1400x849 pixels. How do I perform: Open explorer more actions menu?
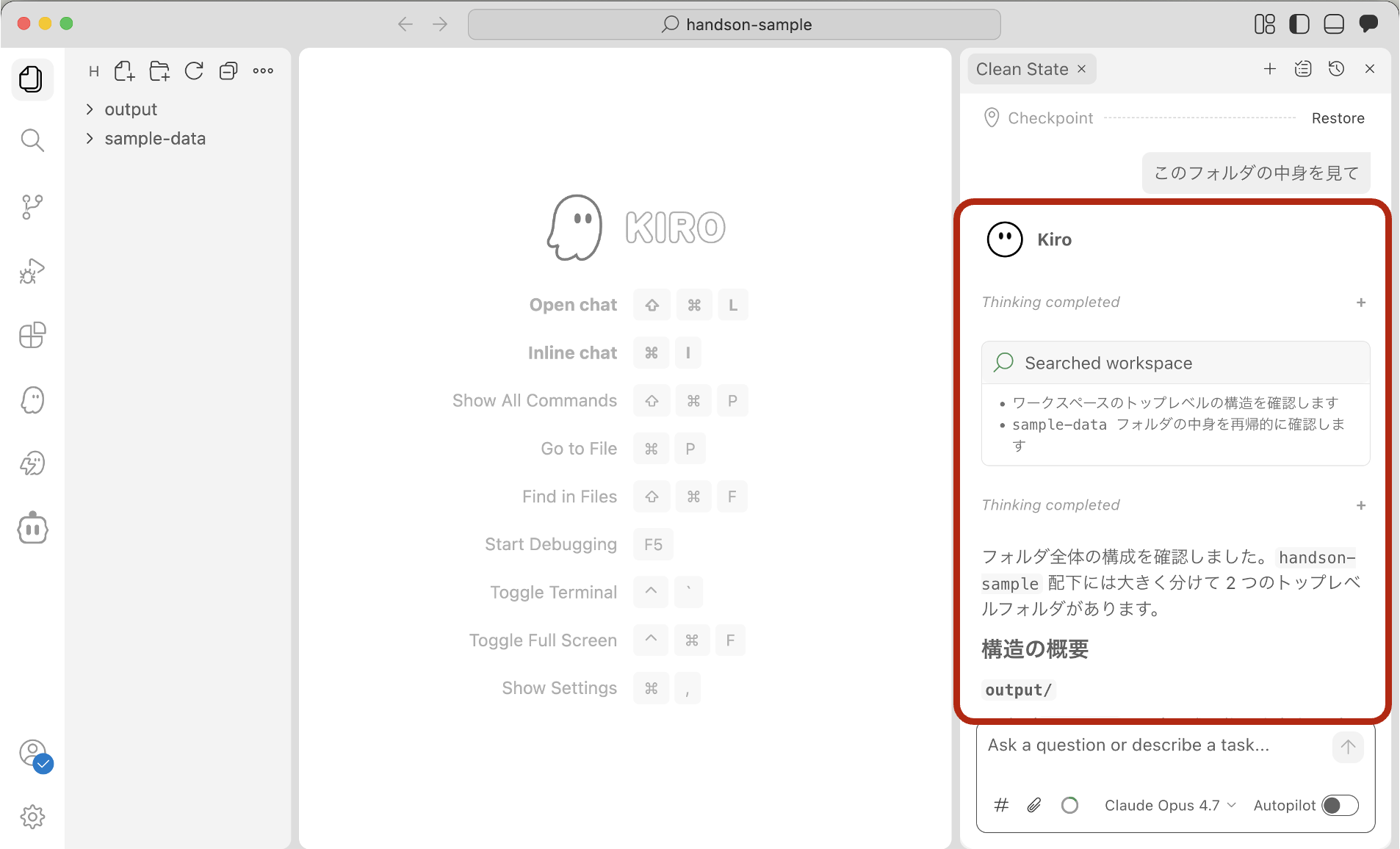tap(263, 71)
